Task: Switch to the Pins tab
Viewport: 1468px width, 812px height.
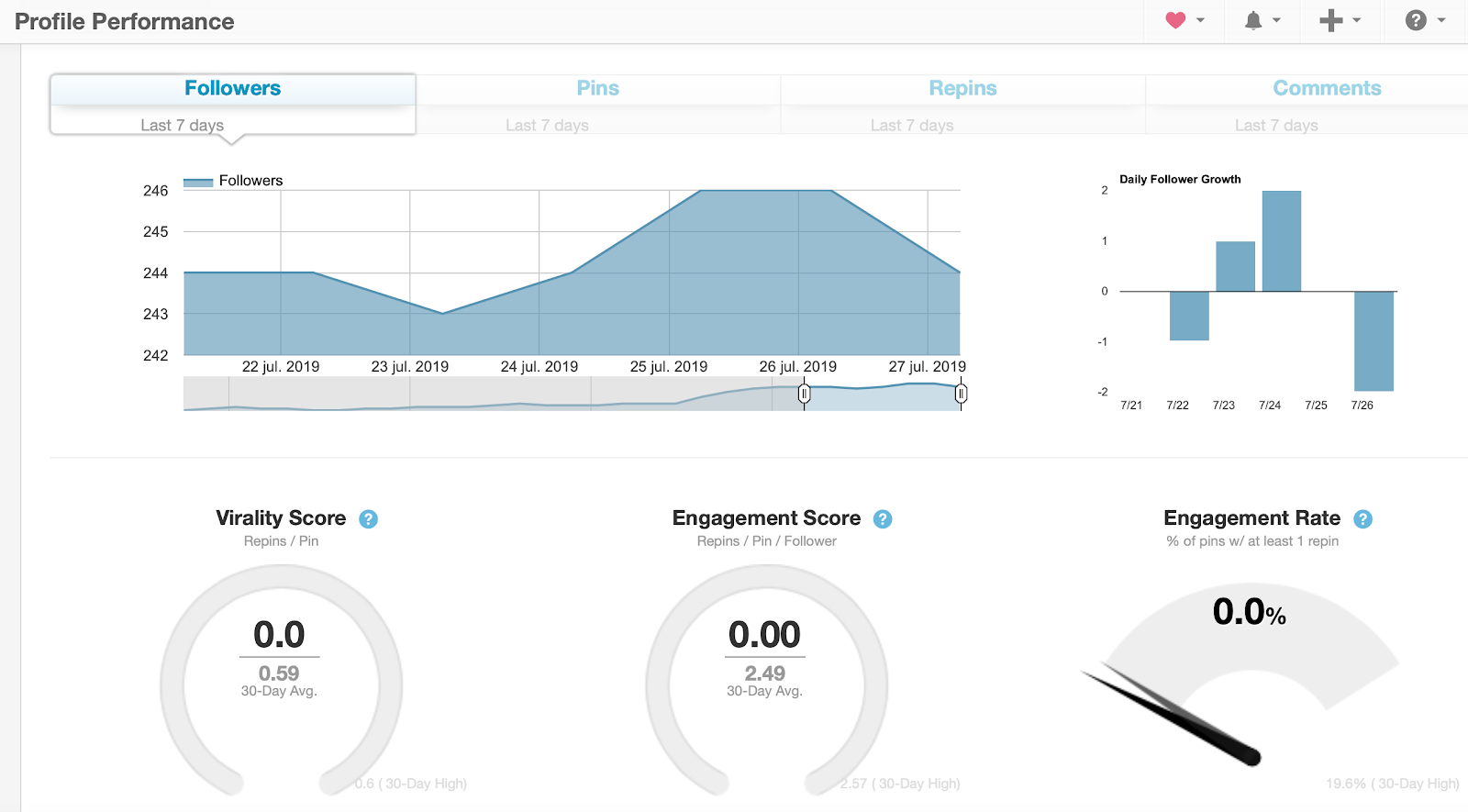Action: [597, 89]
